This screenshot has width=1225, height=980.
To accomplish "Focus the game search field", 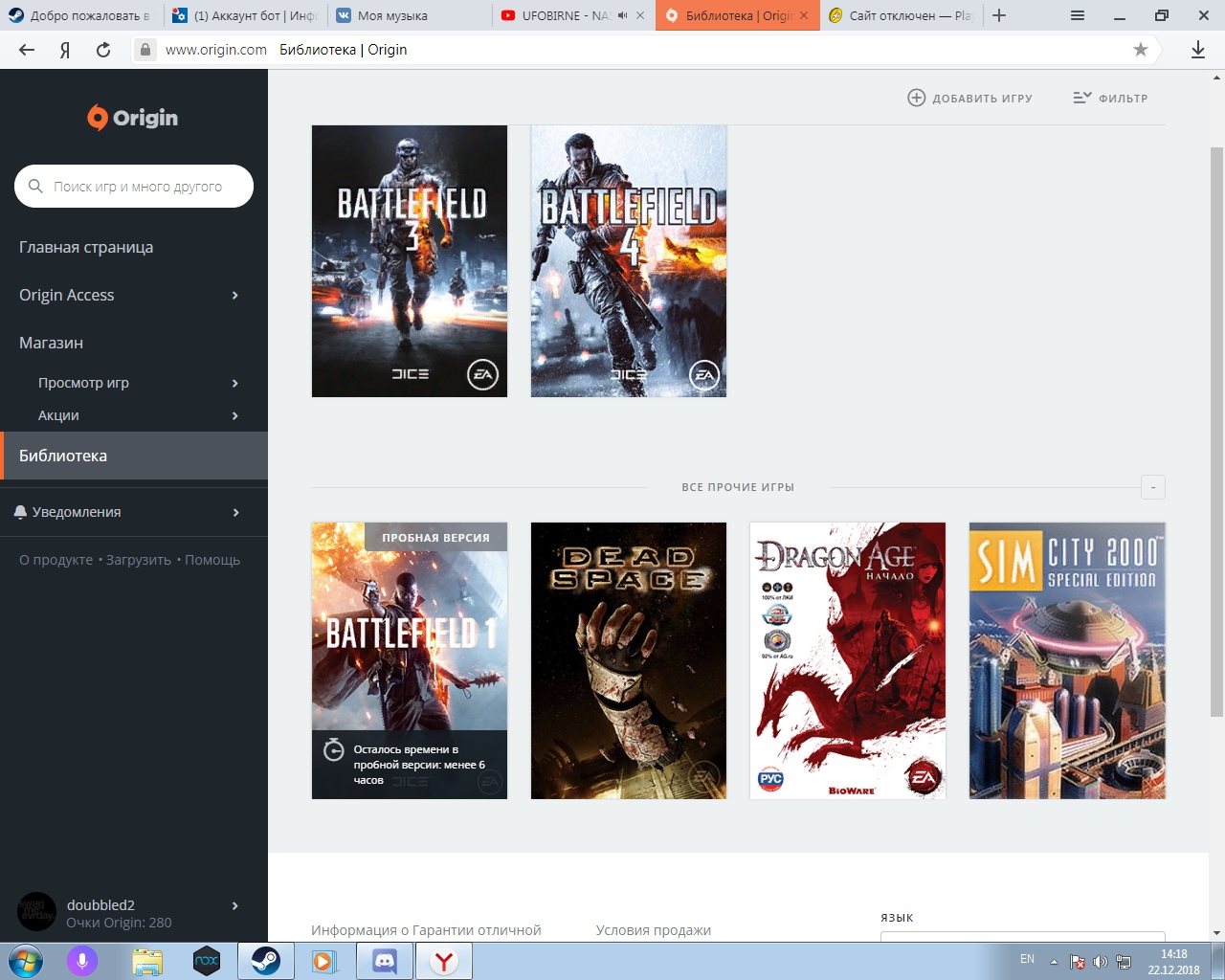I will point(134,187).
